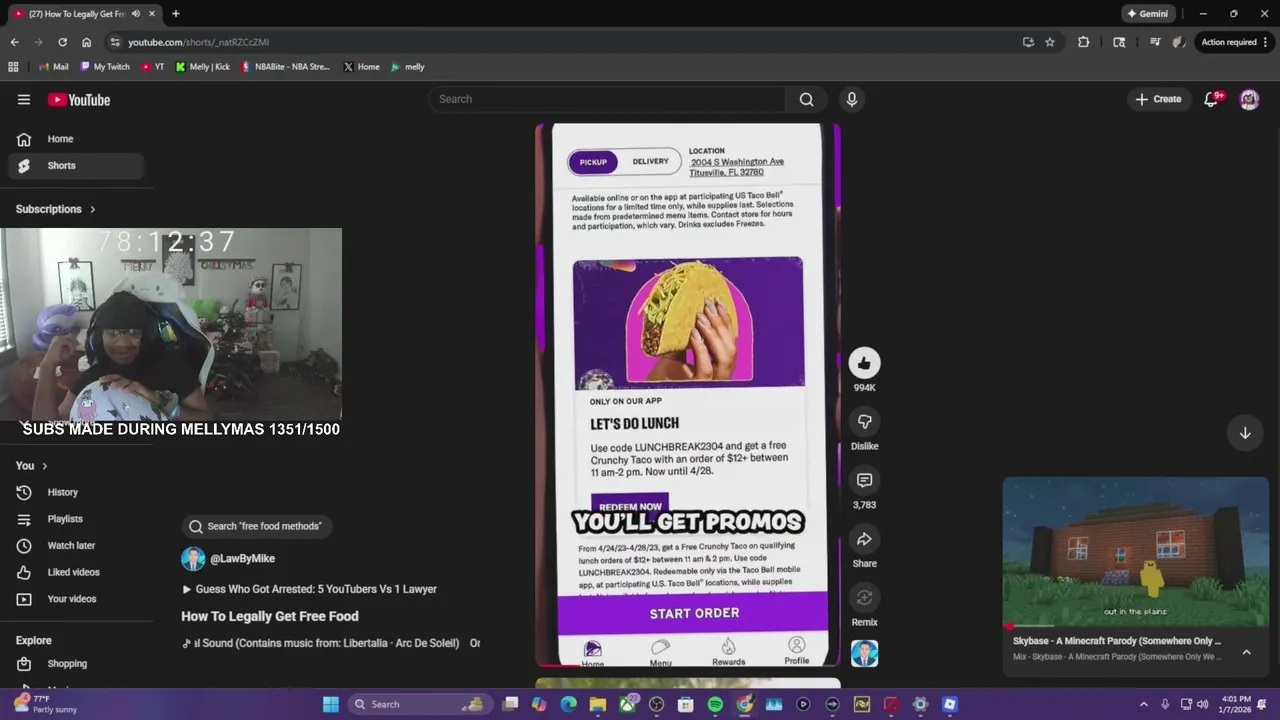This screenshot has width=1280, height=720.
Task: Open Google Lens search icon in toolbar
Action: pos(1119,42)
